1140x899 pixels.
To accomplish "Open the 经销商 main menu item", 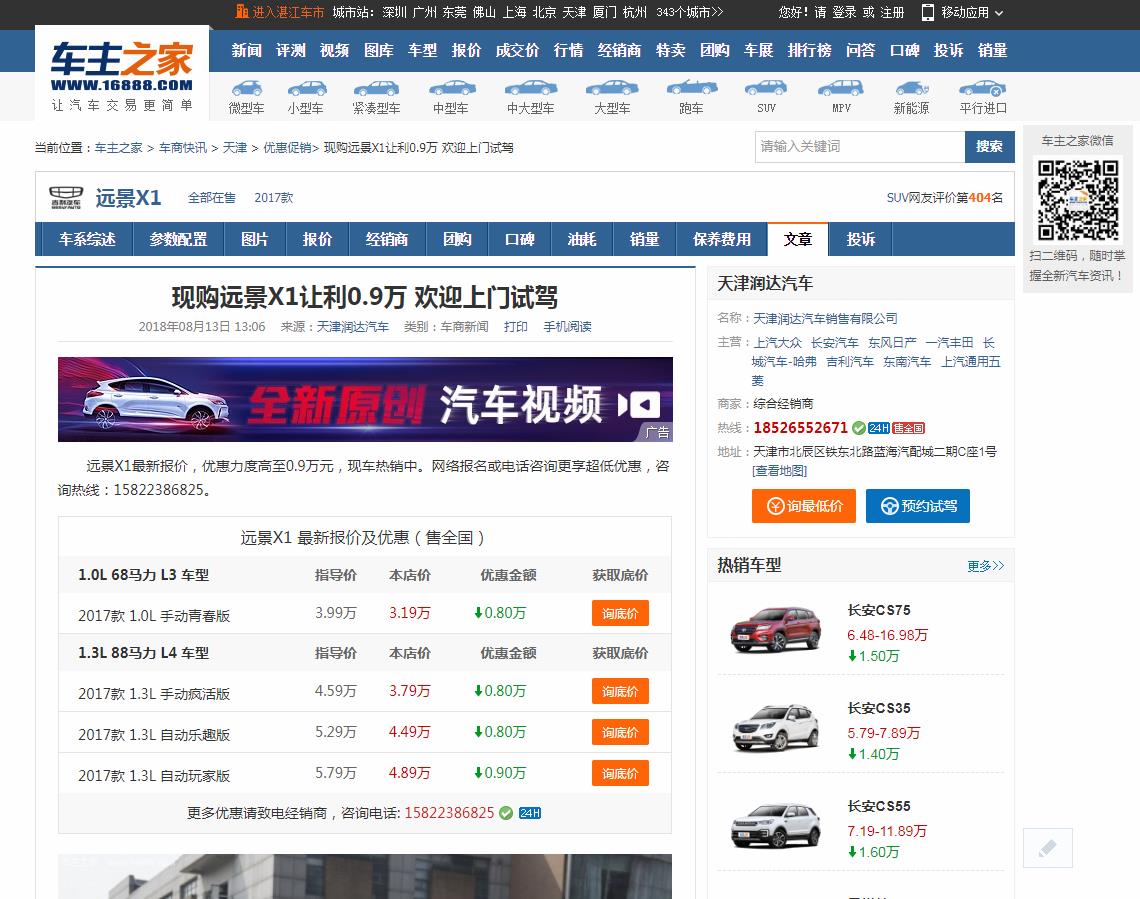I will (619, 50).
